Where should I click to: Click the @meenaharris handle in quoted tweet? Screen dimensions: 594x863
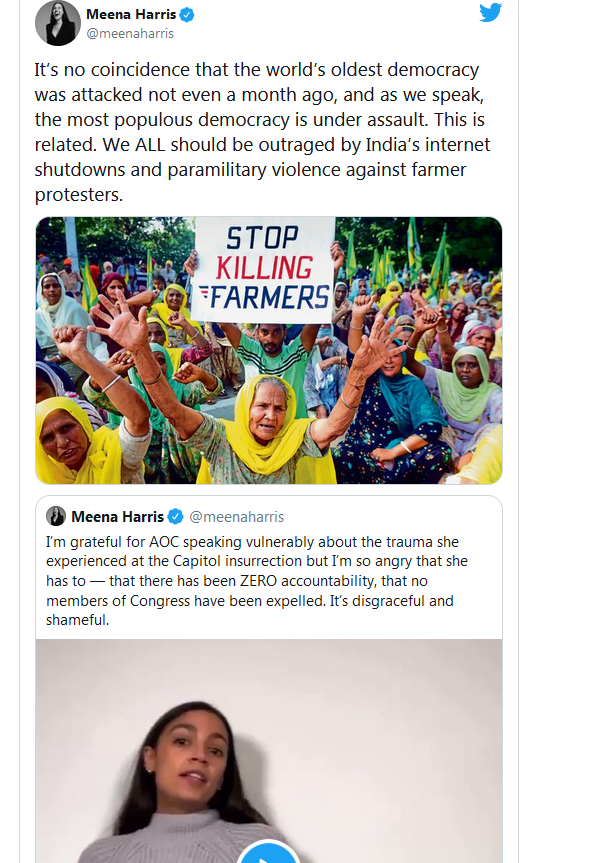[237, 517]
